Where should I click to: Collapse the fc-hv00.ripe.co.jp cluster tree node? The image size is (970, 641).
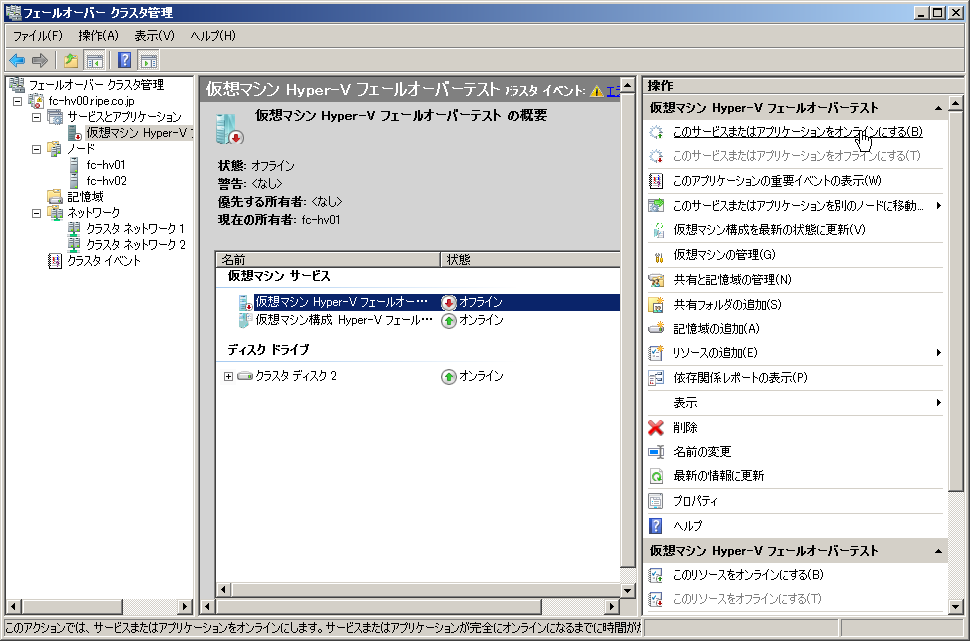(17, 101)
